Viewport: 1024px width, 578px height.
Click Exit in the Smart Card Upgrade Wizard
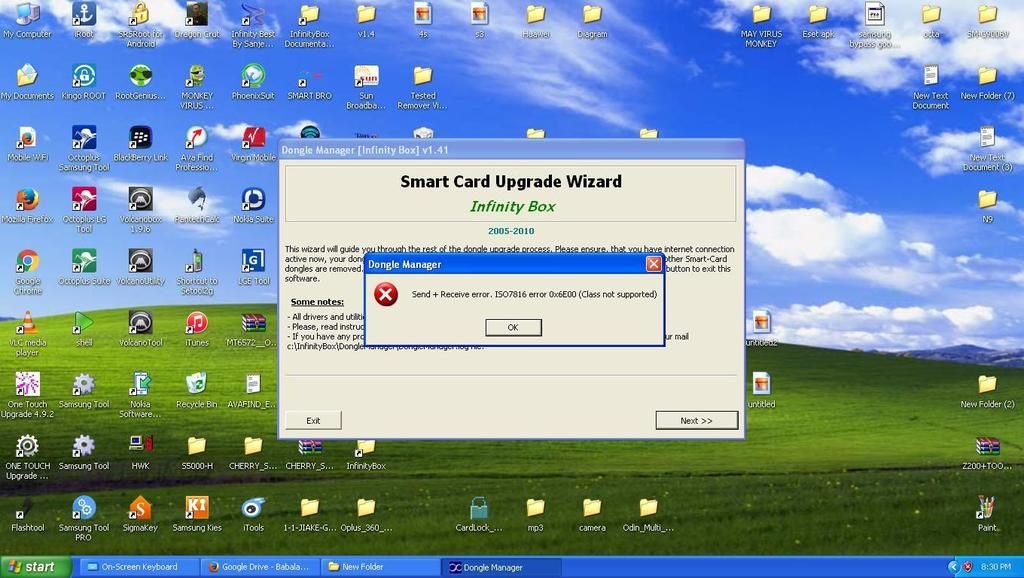[313, 421]
